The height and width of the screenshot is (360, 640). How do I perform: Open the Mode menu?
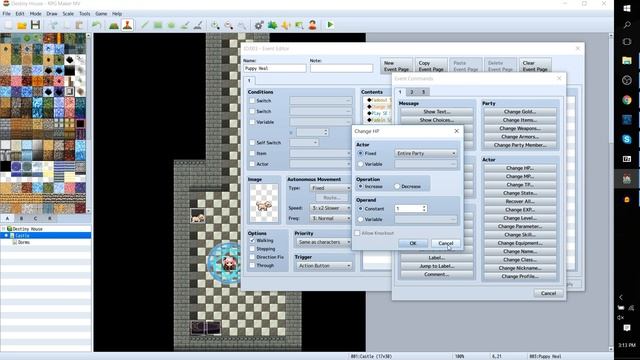coord(36,13)
